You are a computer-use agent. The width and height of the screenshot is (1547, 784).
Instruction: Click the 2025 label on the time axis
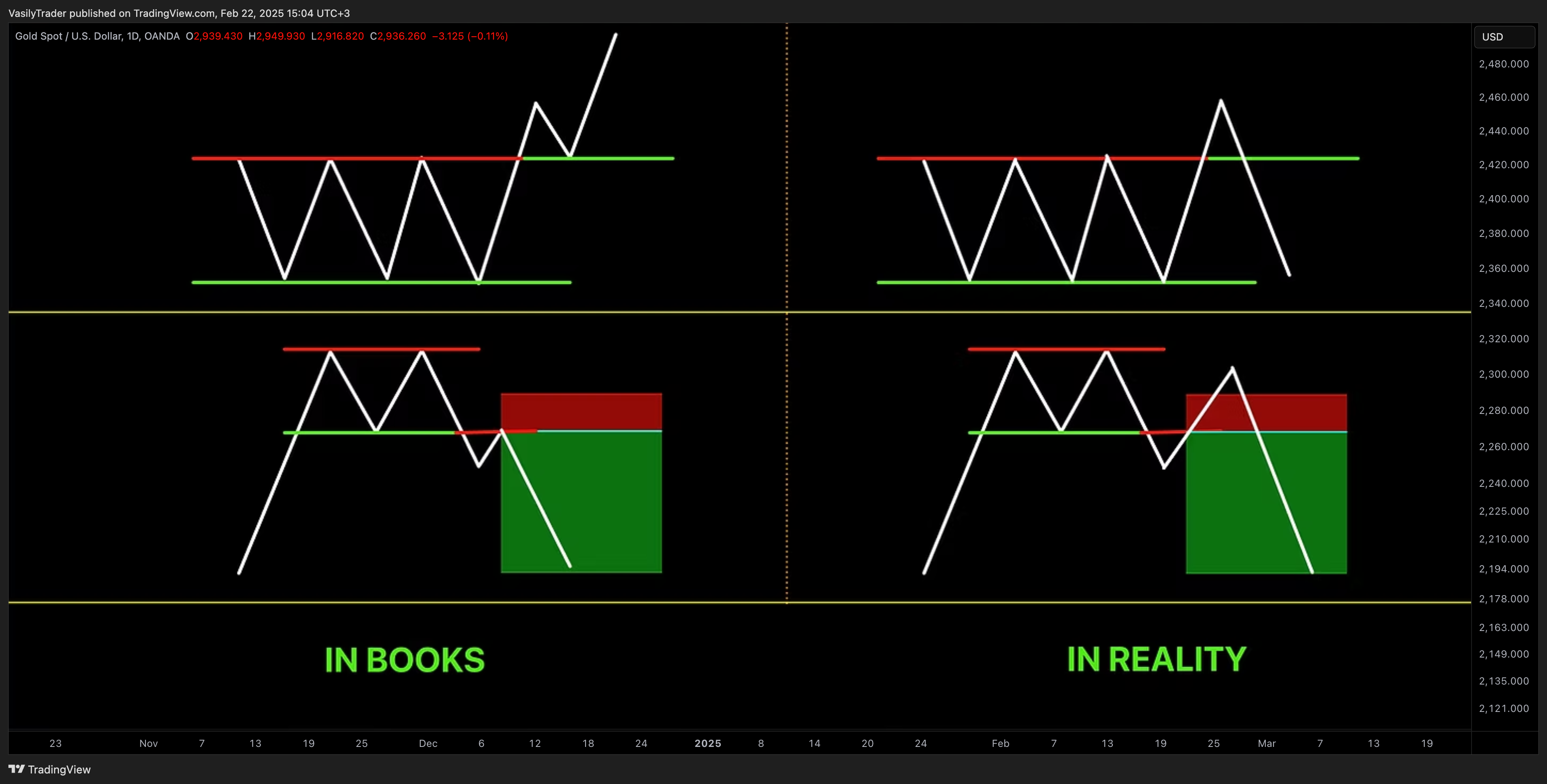(x=707, y=743)
